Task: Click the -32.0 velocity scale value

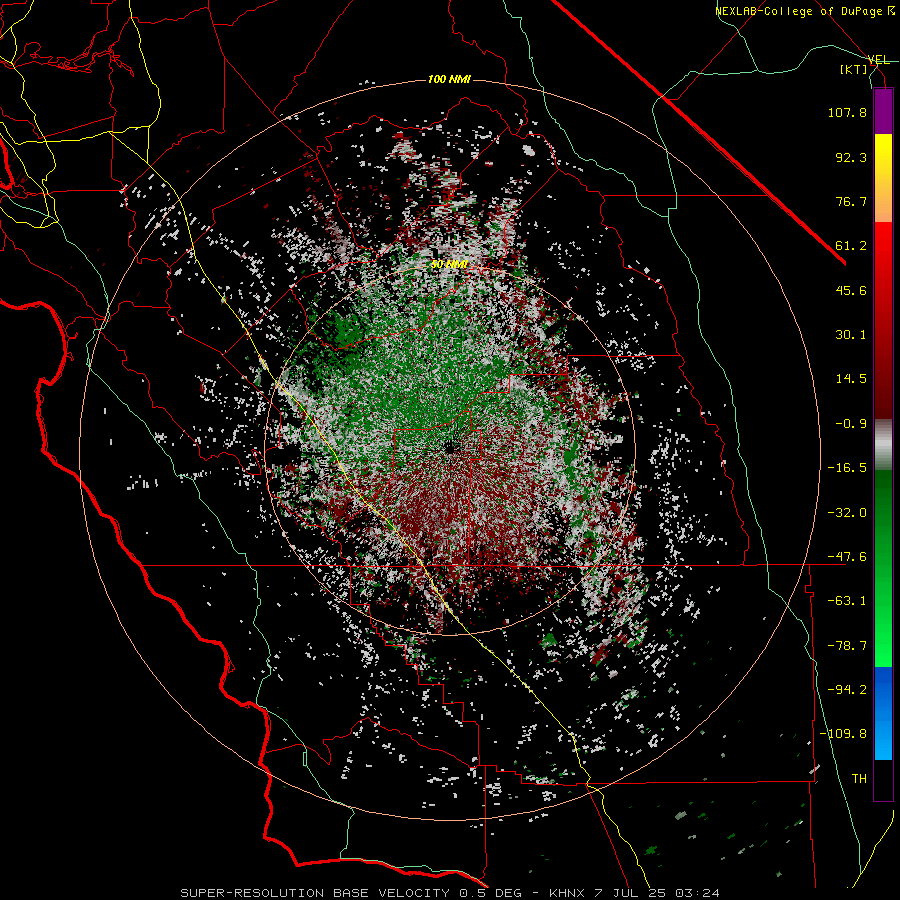Action: click(847, 513)
